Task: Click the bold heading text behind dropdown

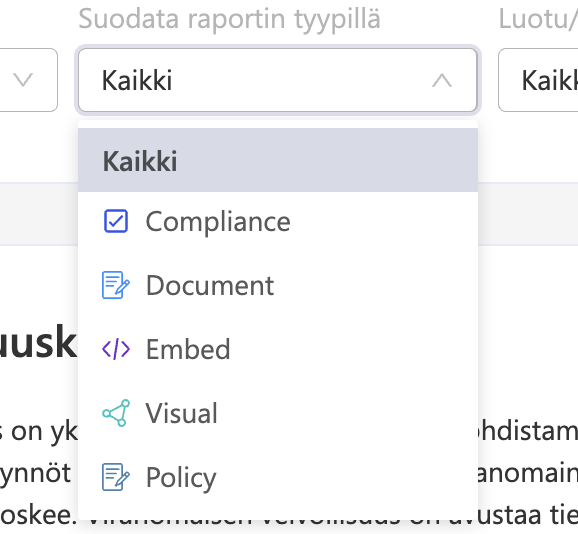Action: coord(38,342)
